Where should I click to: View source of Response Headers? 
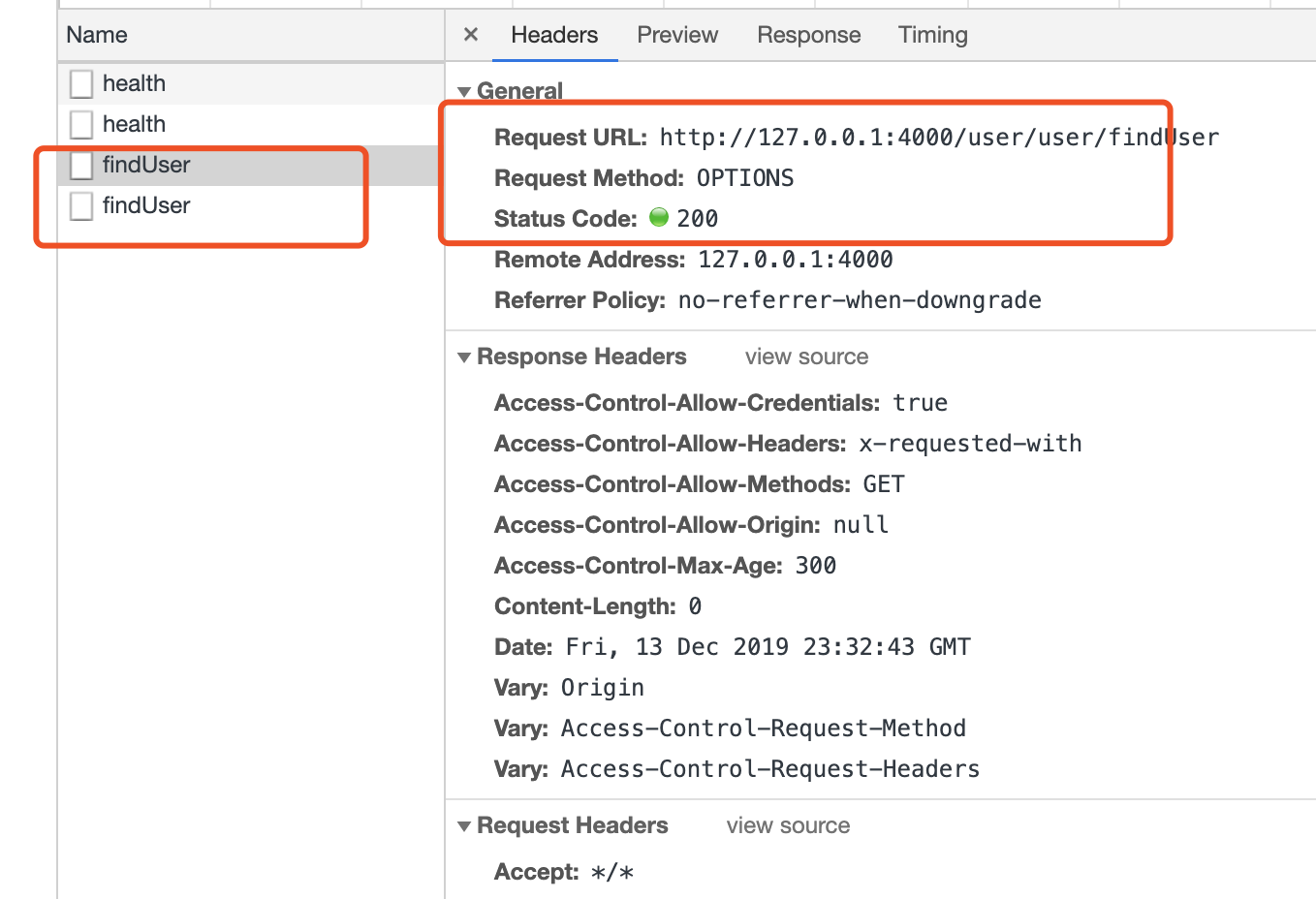coord(806,356)
